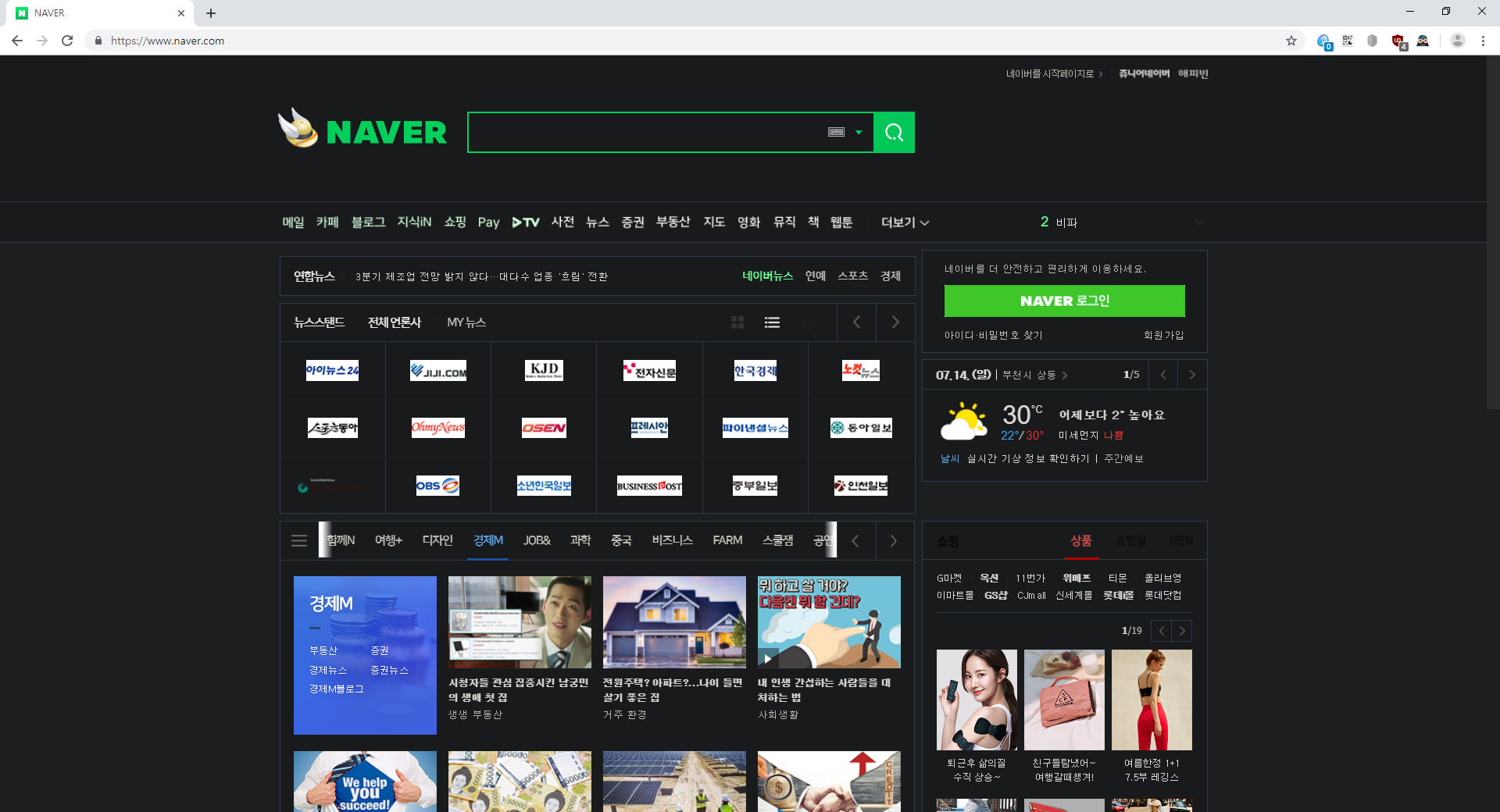Go to next shopping page arrow
The width and height of the screenshot is (1500, 812).
[1182, 631]
